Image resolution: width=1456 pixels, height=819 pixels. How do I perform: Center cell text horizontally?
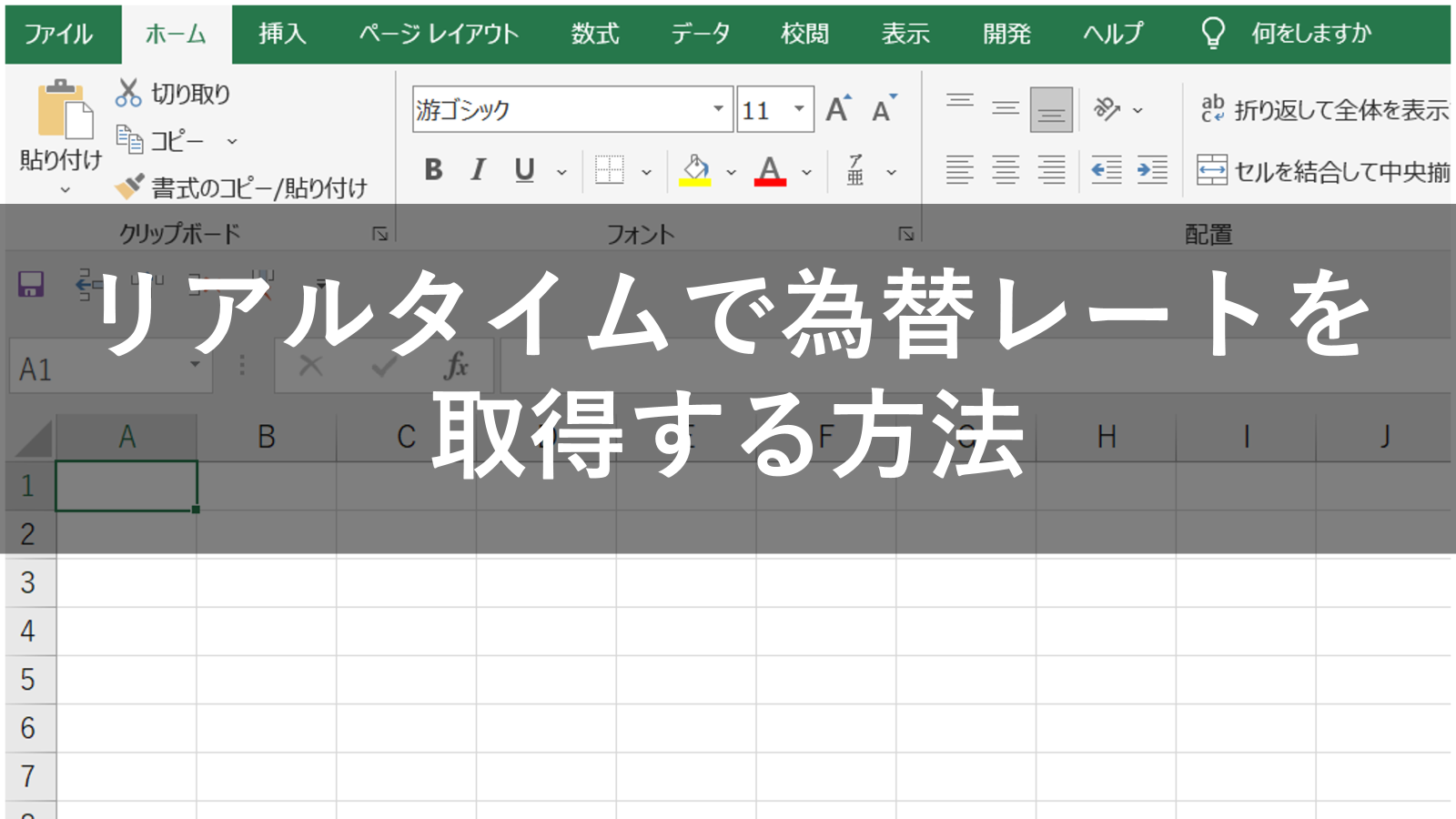[1006, 170]
